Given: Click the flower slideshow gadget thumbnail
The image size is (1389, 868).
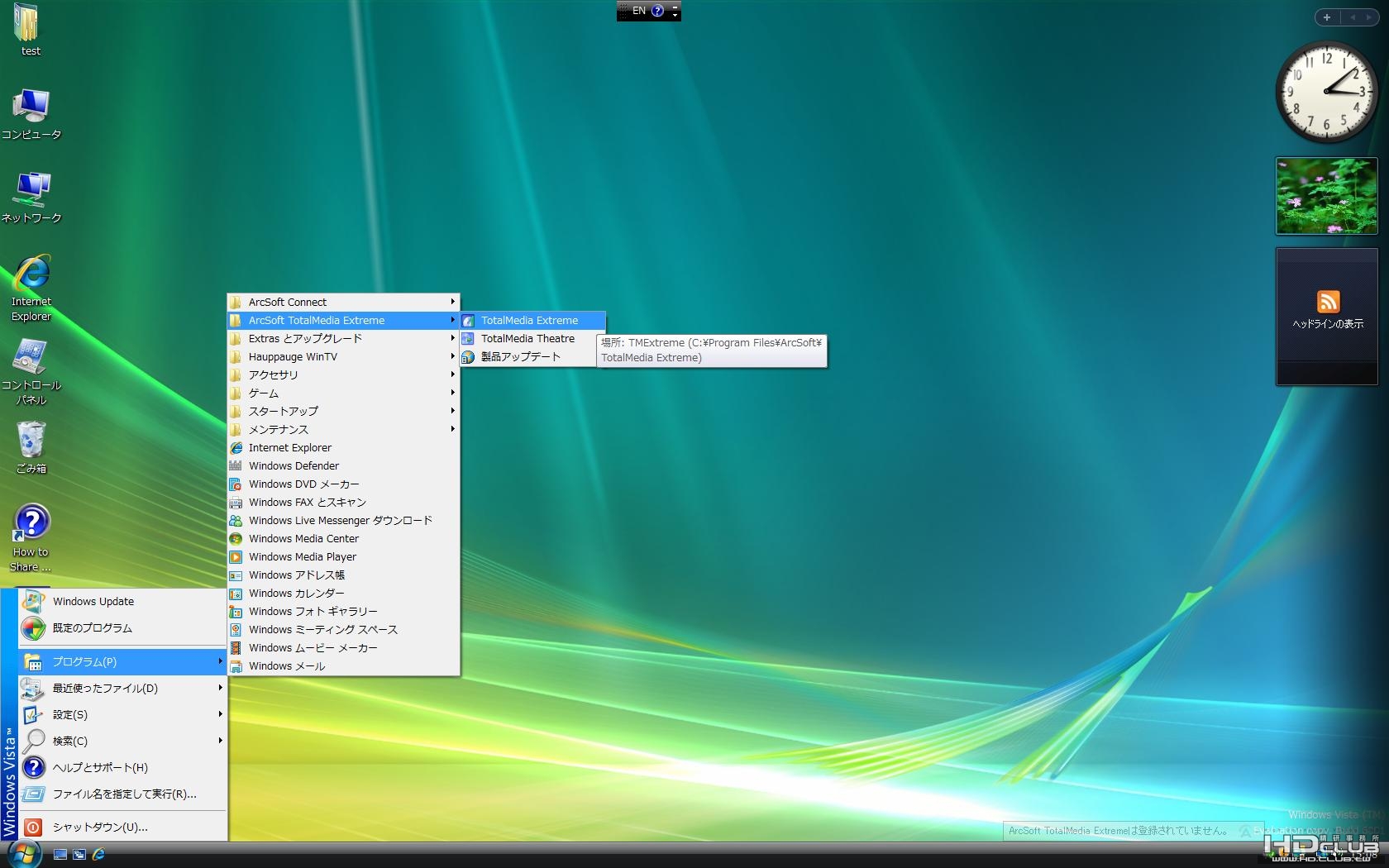Looking at the screenshot, I should tap(1326, 196).
